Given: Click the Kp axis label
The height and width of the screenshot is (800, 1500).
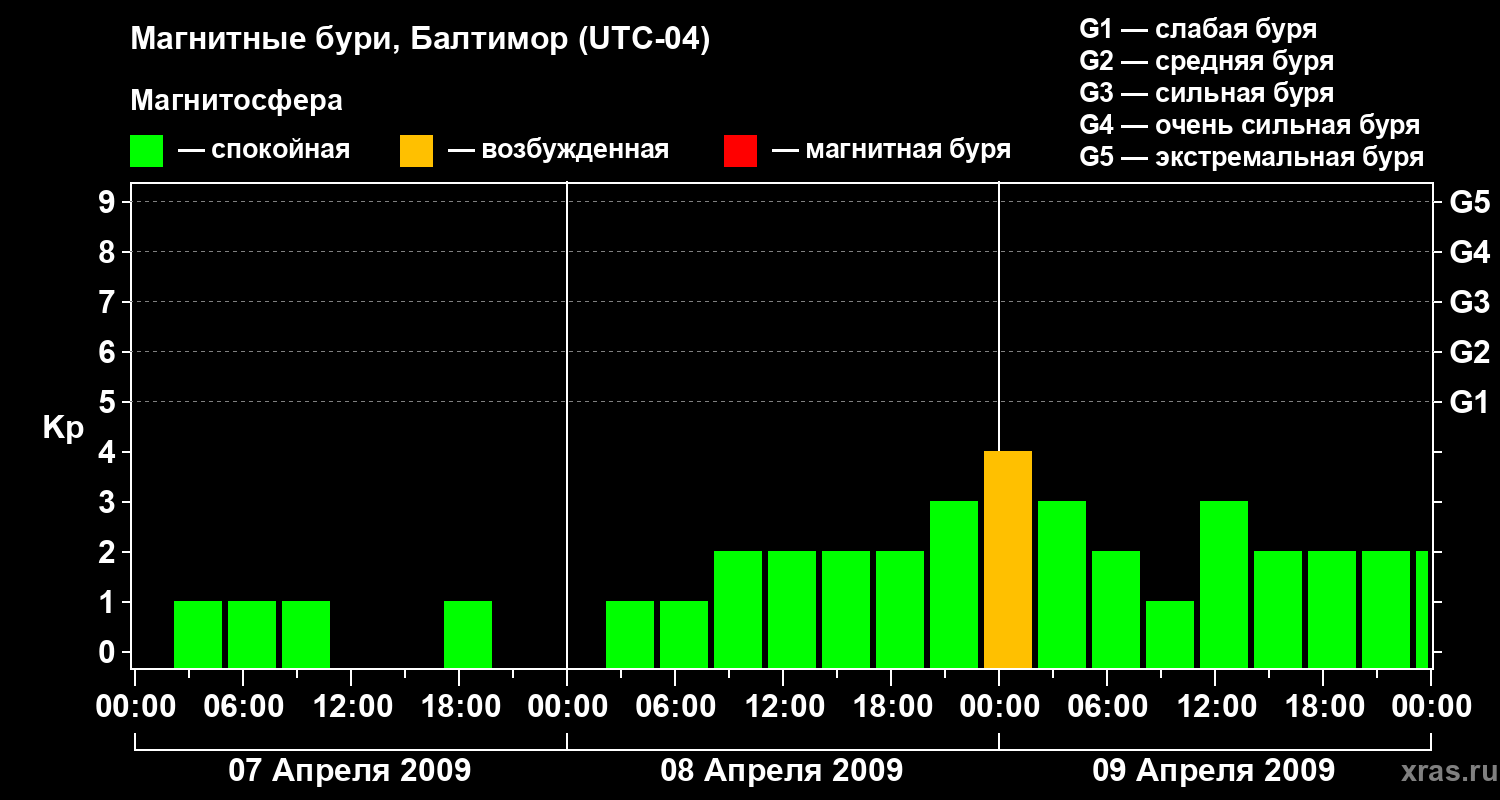Looking at the screenshot, I should (63, 428).
